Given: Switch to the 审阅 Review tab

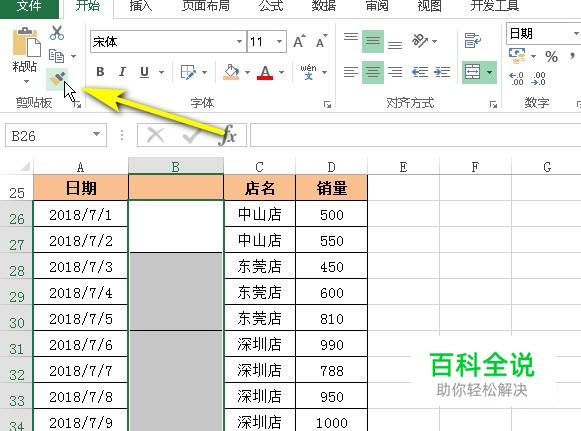Looking at the screenshot, I should pyautogui.click(x=377, y=6).
